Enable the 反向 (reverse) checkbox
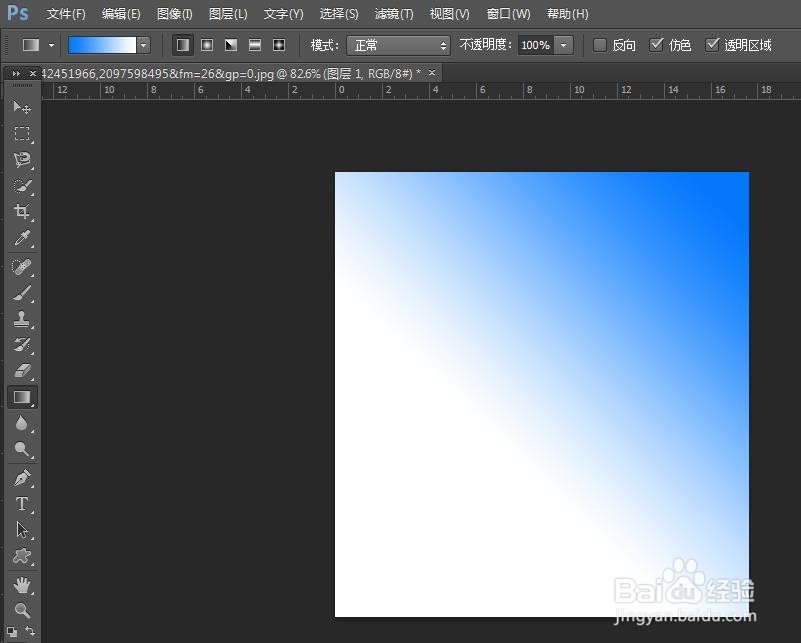This screenshot has height=643, width=801. click(x=600, y=45)
